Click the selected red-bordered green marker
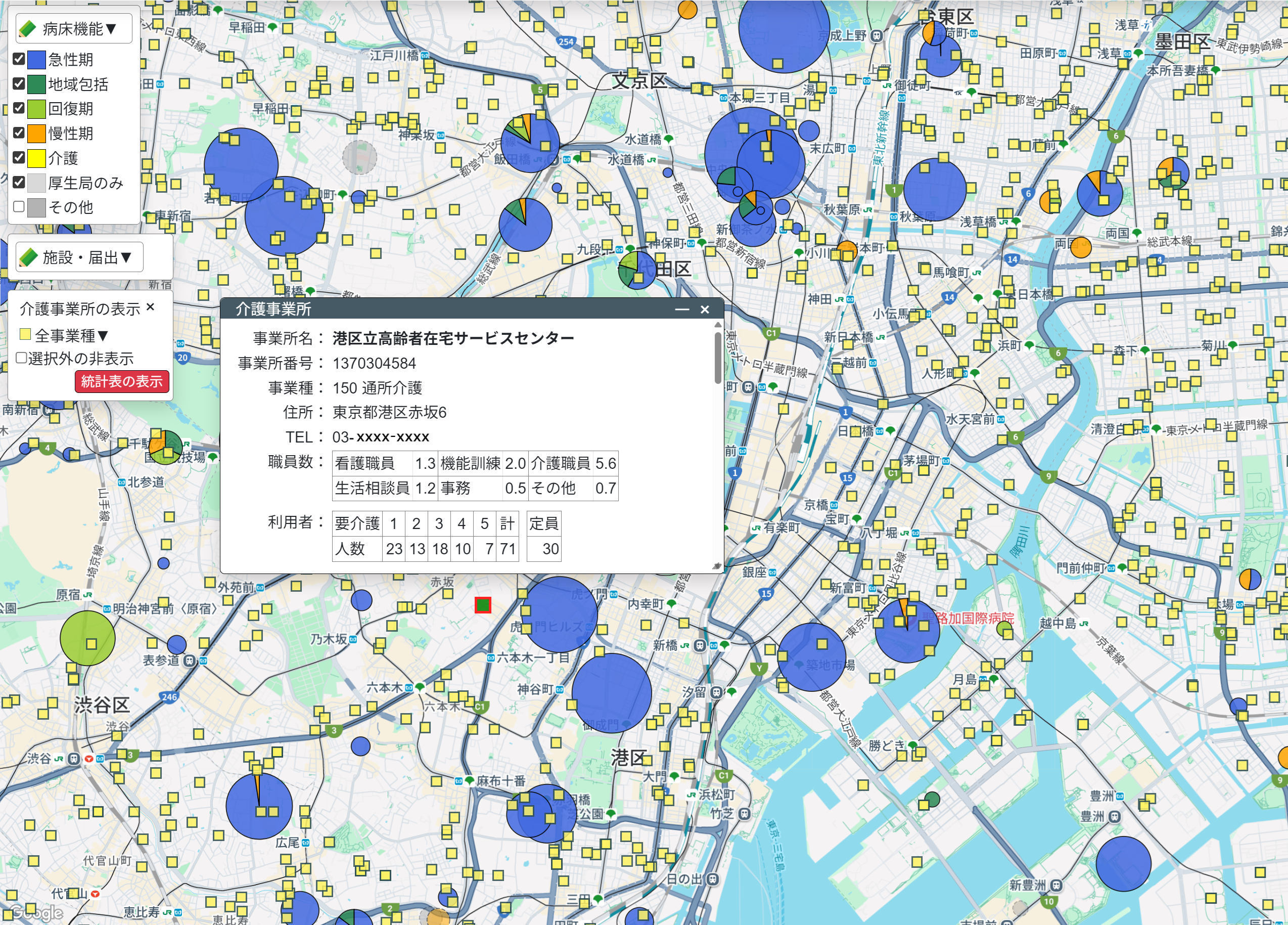This screenshot has height=925, width=1288. pos(483,605)
